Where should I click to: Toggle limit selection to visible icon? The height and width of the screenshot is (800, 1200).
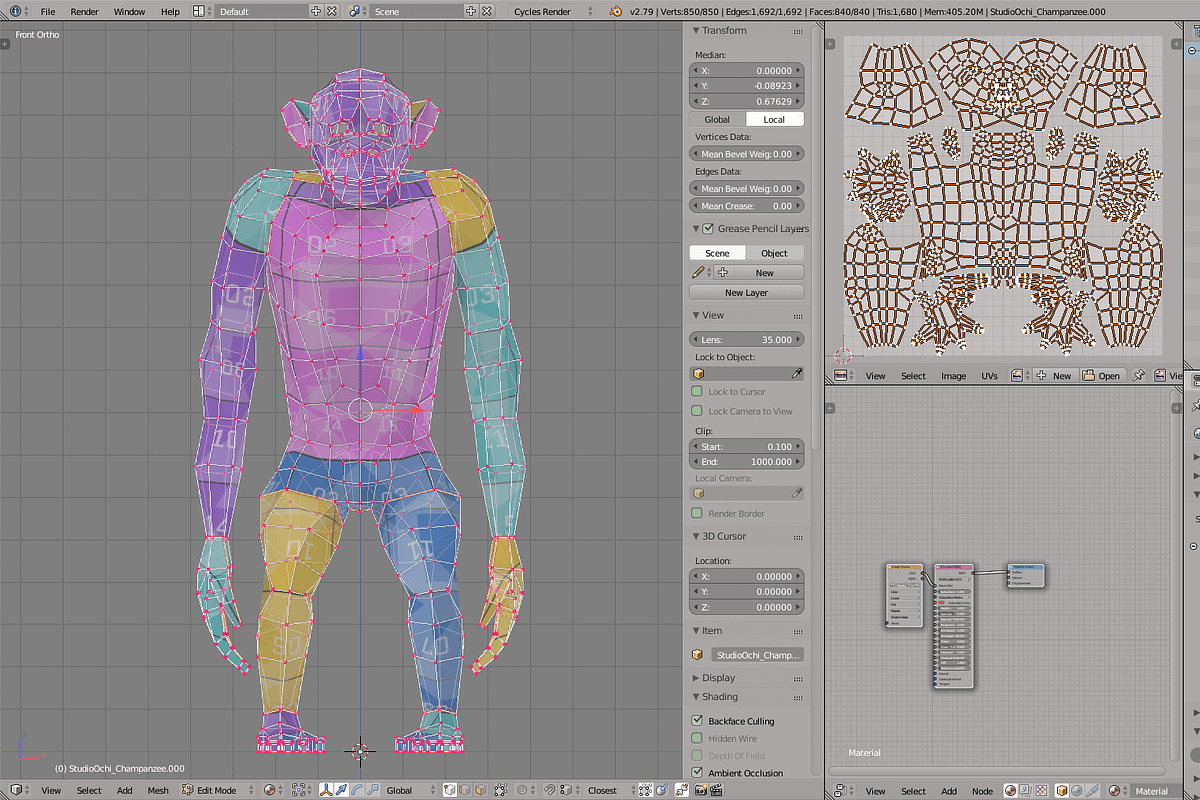click(x=500, y=790)
